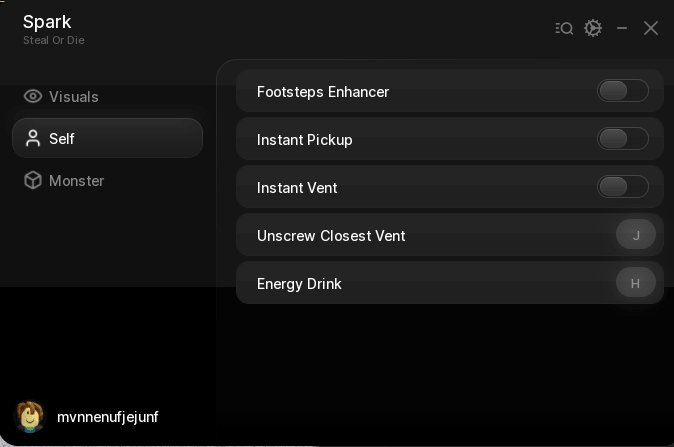Click the Footsteps Enhancer label text

pyautogui.click(x=323, y=92)
